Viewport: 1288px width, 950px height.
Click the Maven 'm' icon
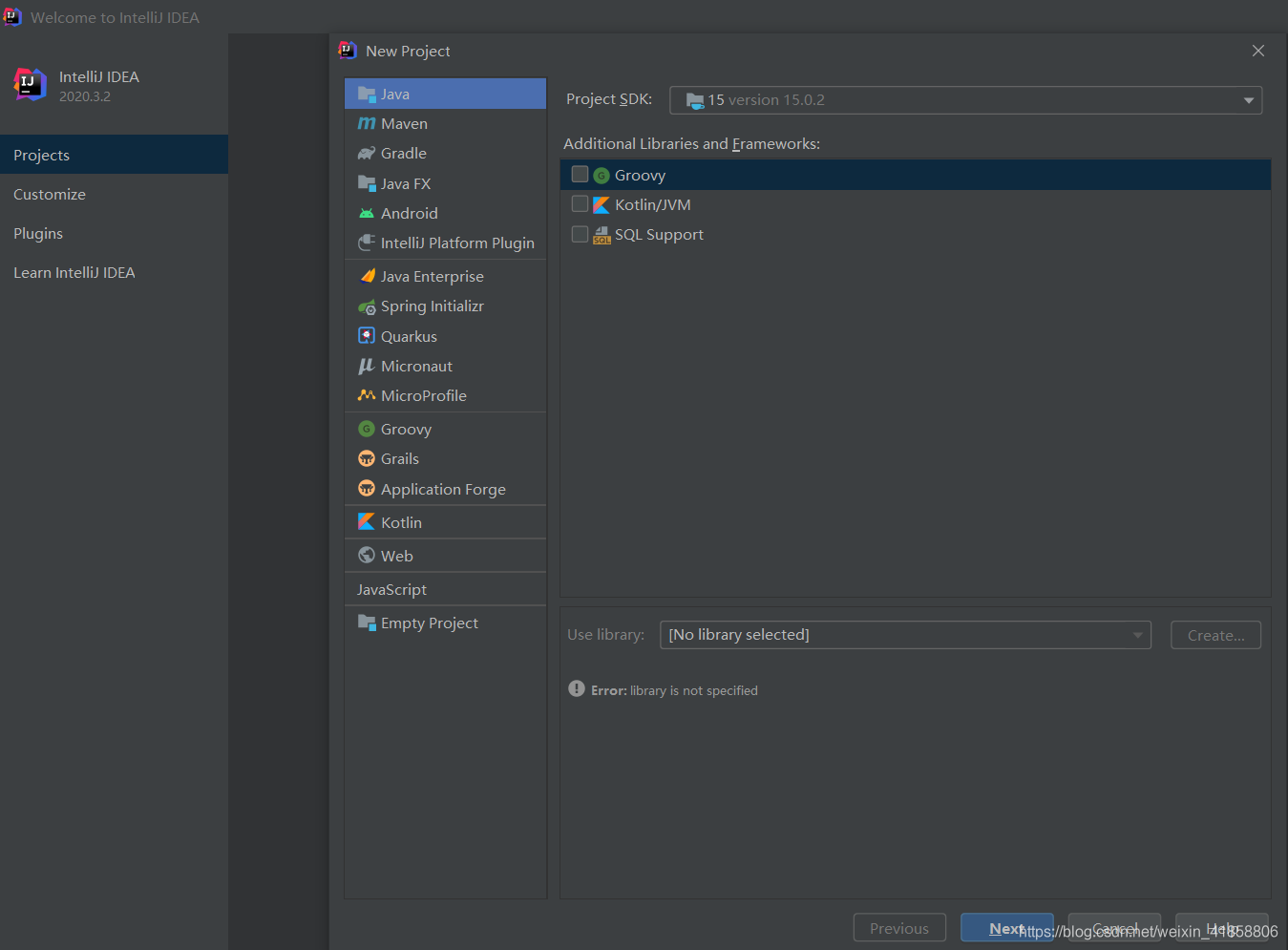click(367, 123)
